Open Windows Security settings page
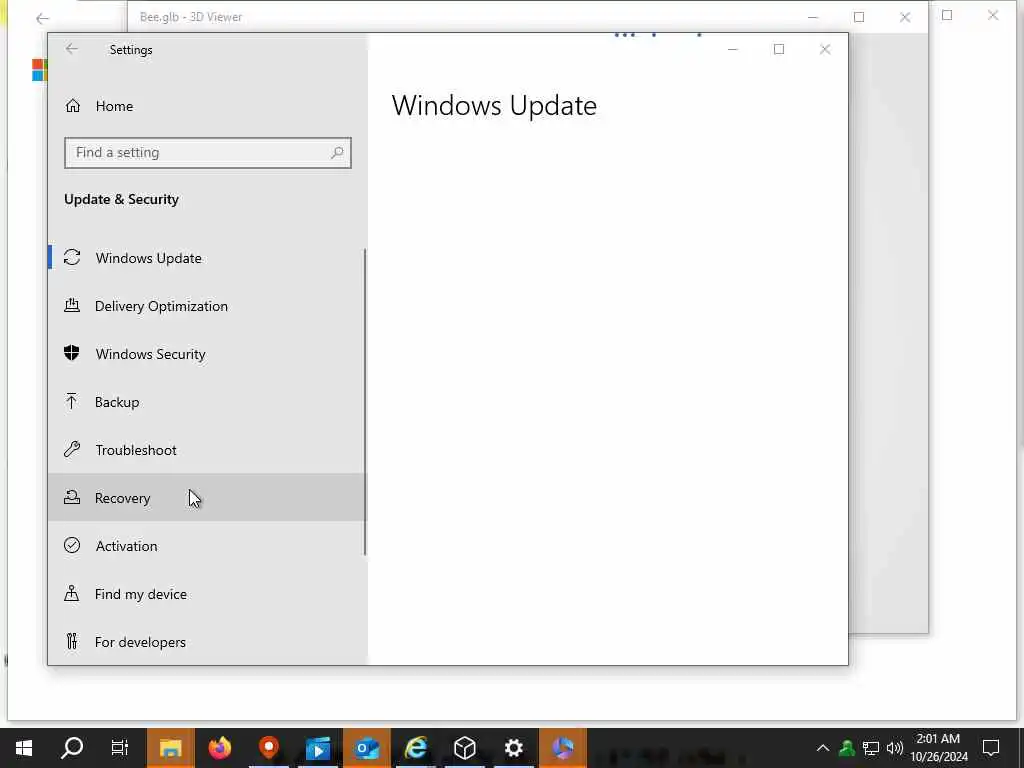The image size is (1024, 768). click(206, 353)
